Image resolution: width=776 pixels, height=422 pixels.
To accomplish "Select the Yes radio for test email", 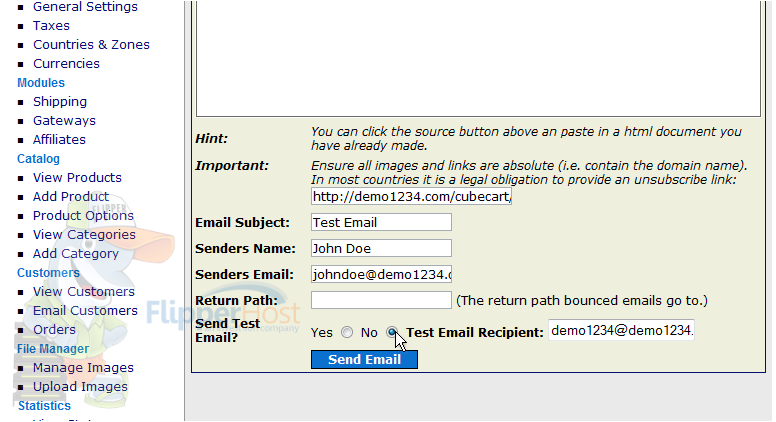I will [347, 332].
